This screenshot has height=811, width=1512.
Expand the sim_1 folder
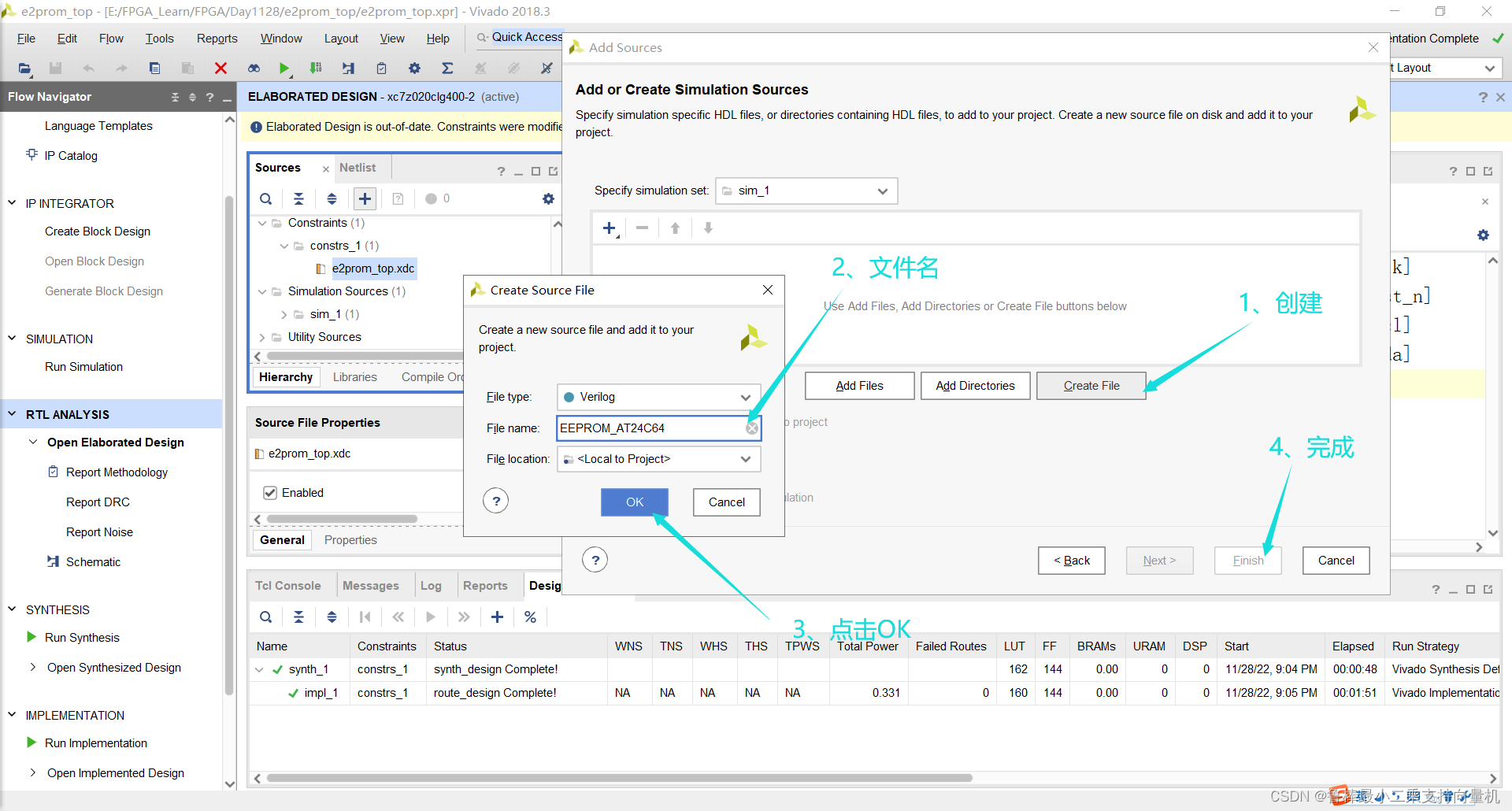tap(284, 314)
